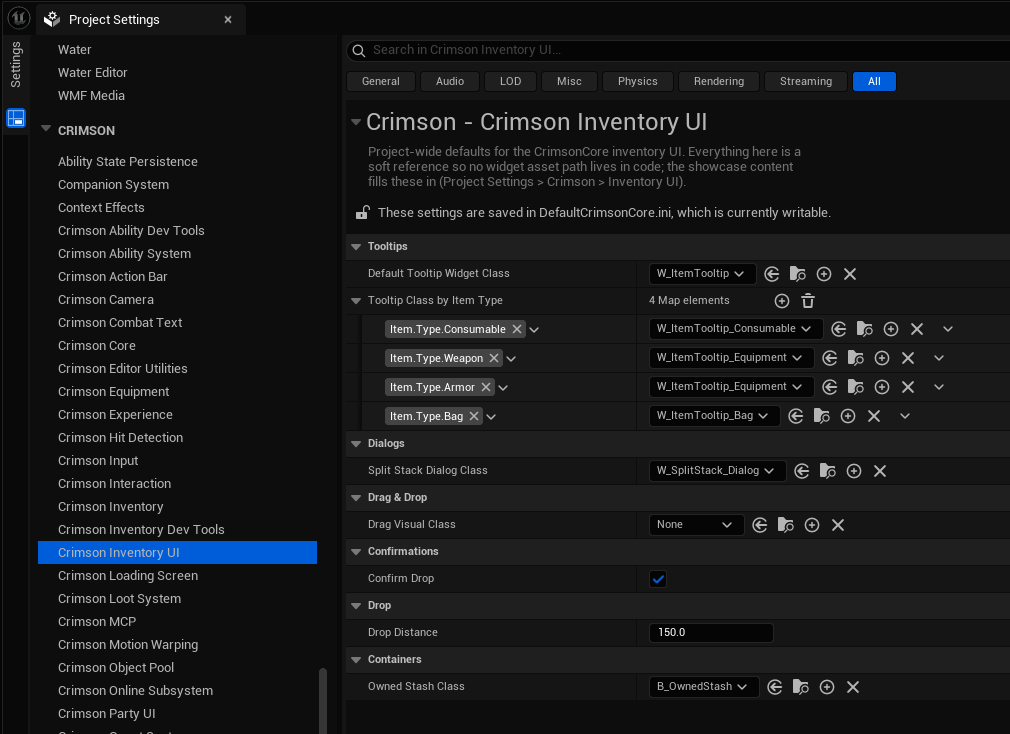Collapse Tooltip Class by Item Type map

click(x=356, y=301)
